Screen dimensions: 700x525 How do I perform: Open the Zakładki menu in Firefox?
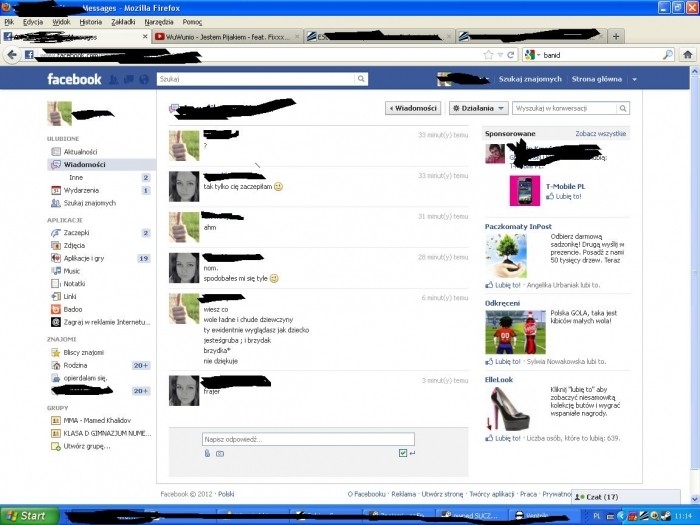click(123, 21)
